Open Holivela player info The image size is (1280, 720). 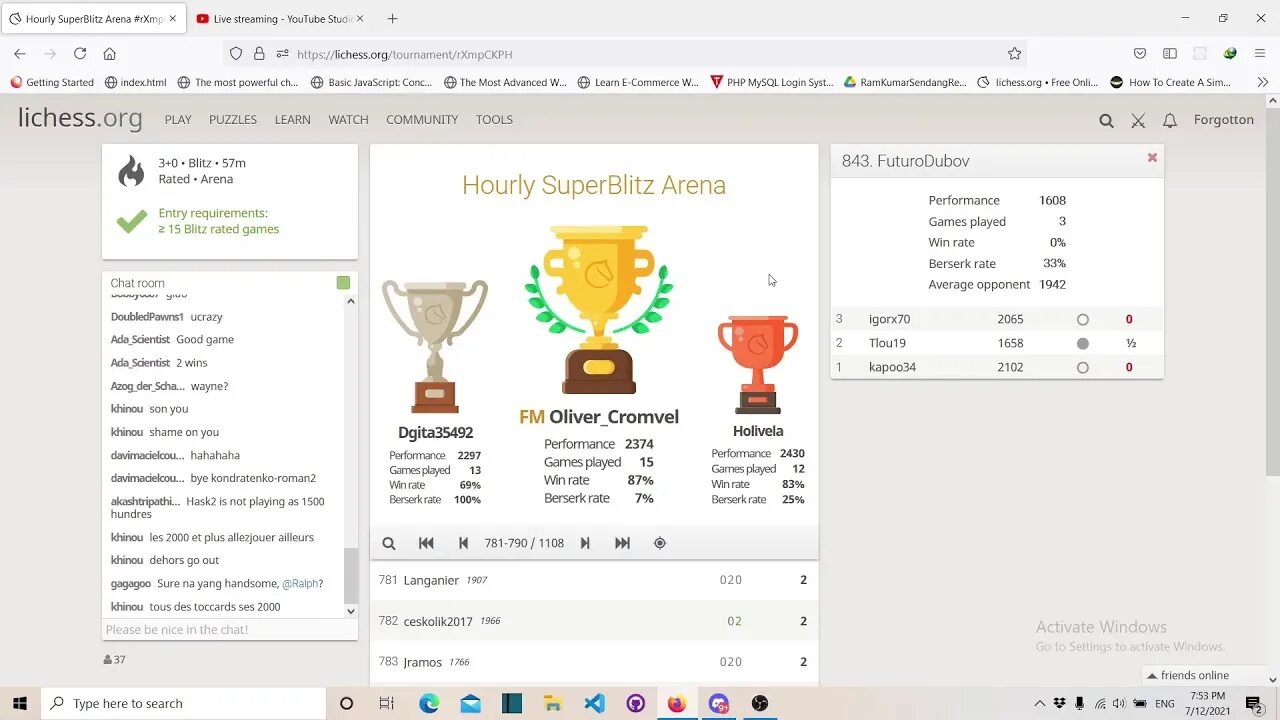(x=758, y=431)
